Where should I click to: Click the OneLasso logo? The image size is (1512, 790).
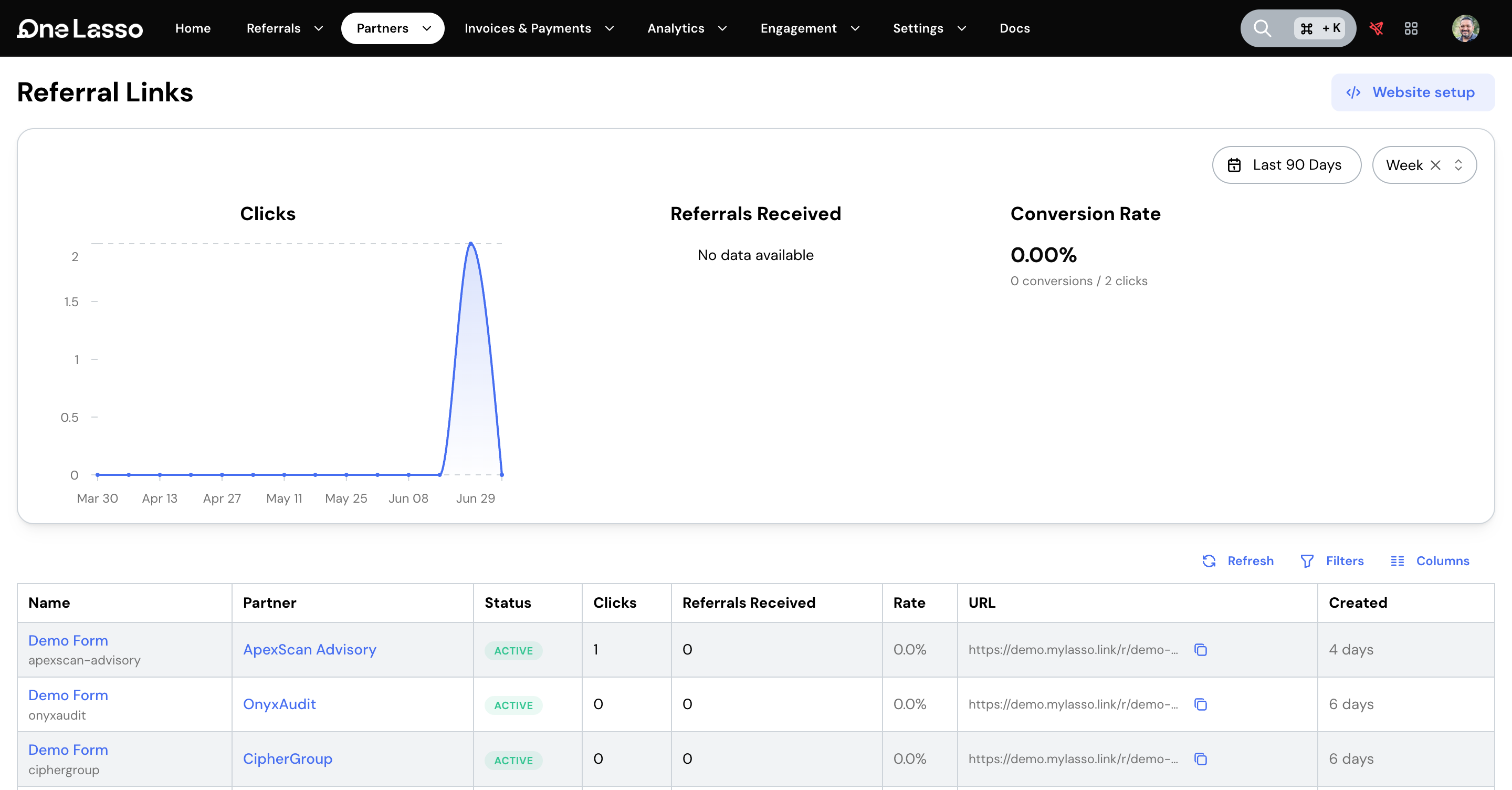[80, 28]
